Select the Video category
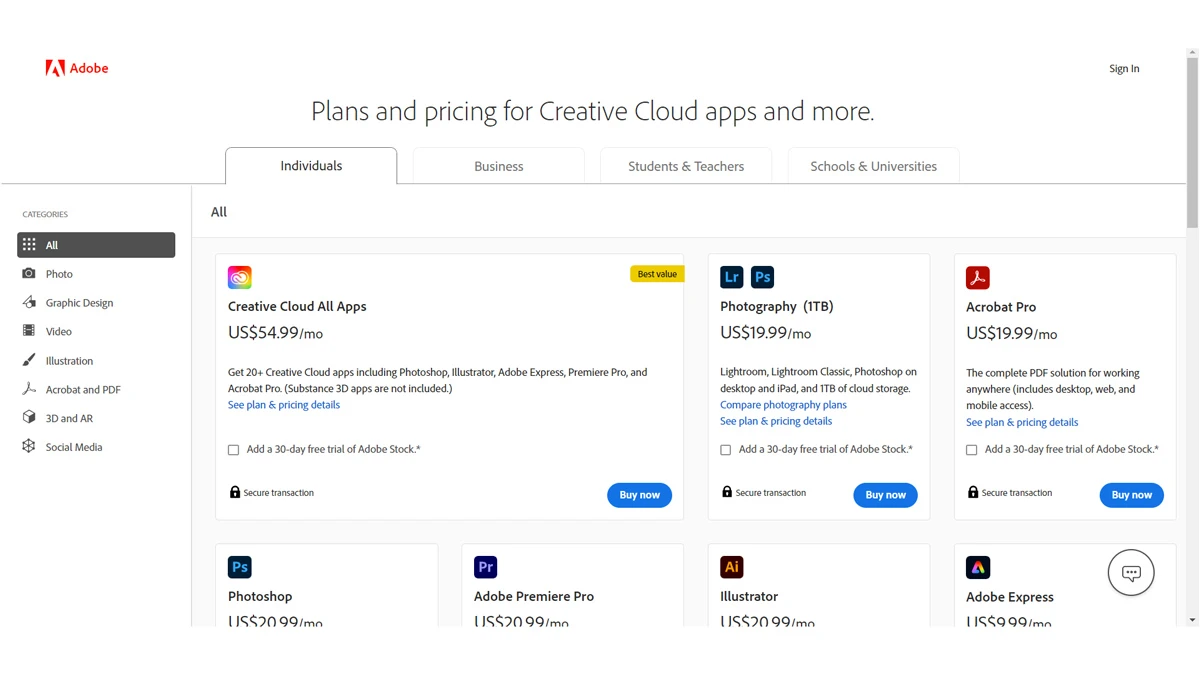The width and height of the screenshot is (1200, 675). point(96,331)
